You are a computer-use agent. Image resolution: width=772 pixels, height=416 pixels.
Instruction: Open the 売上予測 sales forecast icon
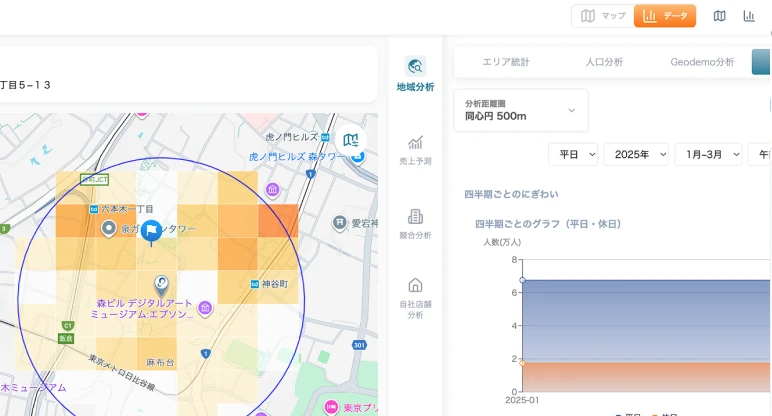pos(415,149)
